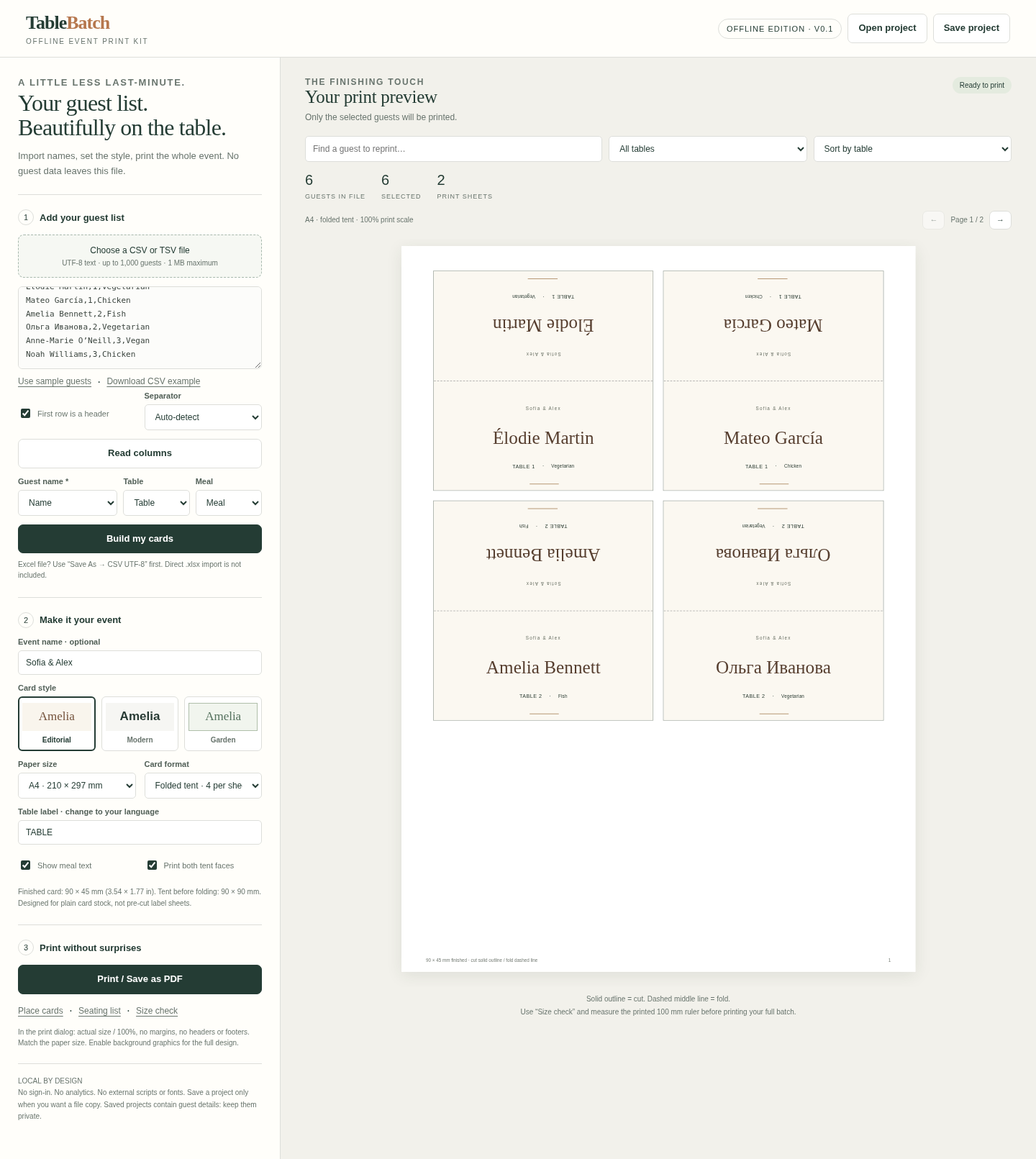This screenshot has height=1159, width=1036.
Task: Select the Élodie Martin card in the preview
Action: pos(543,381)
